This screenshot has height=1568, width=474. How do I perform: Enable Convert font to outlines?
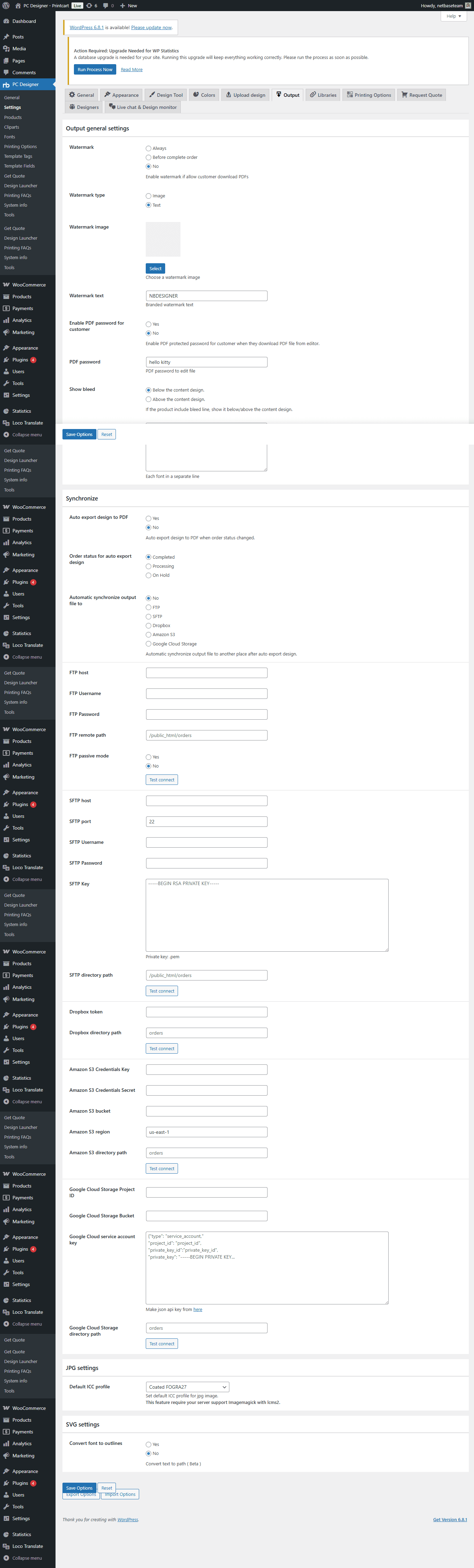tap(149, 1445)
